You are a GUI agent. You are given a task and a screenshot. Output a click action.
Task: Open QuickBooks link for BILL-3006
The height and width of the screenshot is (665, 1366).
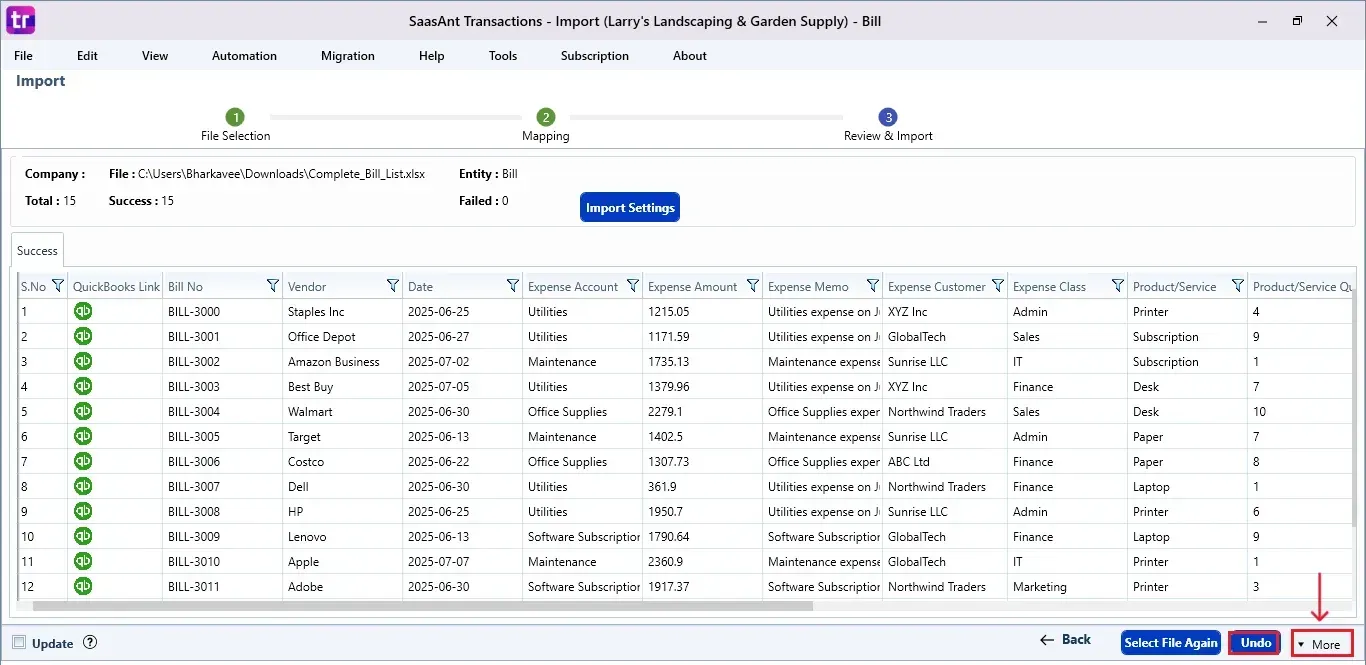83,461
